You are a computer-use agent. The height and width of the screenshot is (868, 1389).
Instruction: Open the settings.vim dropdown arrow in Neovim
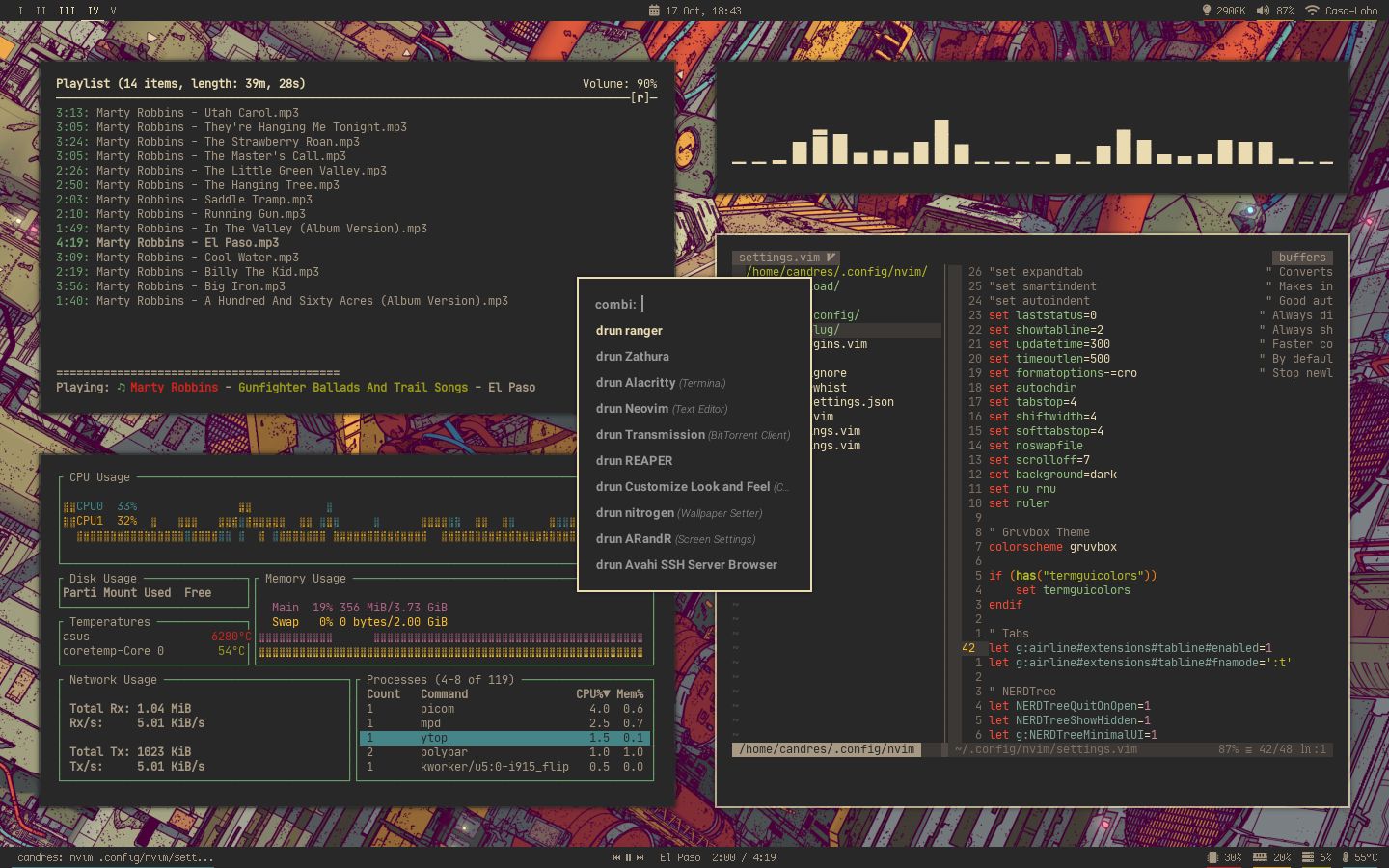831,258
